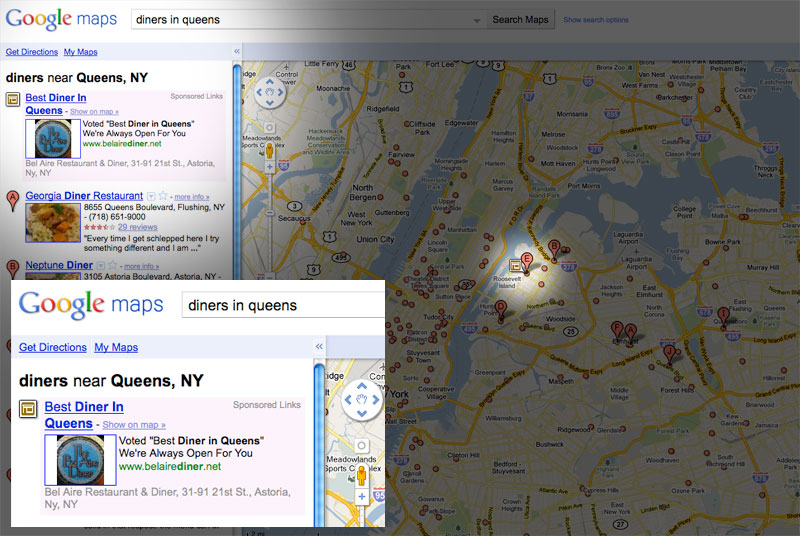
Task: Open Get Directions in the top page
Action: (32, 52)
